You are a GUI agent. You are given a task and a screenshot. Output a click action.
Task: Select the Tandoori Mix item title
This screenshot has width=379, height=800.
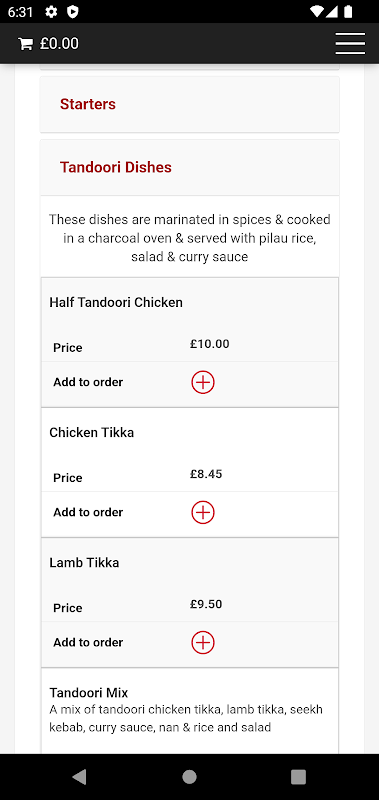coord(89,692)
